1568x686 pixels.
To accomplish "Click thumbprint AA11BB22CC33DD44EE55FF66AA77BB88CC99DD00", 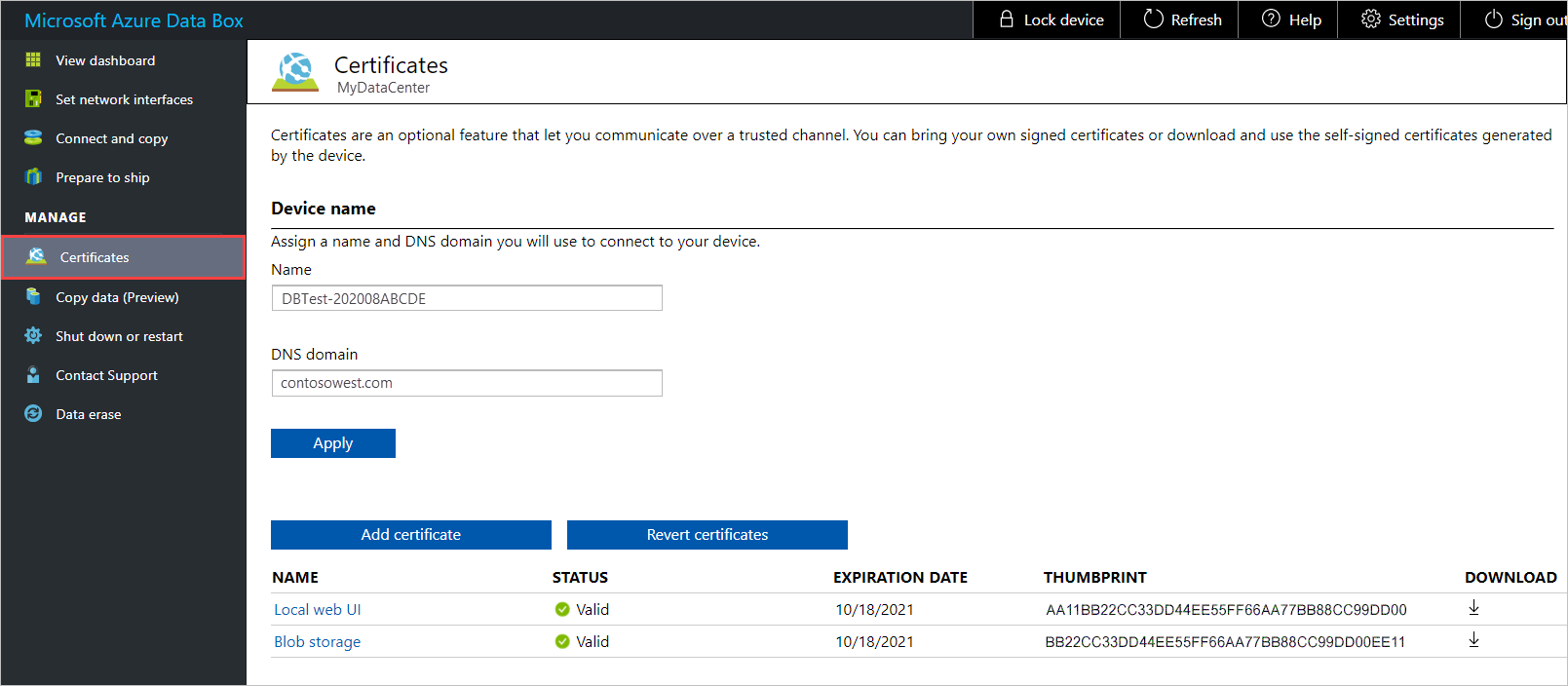I will pos(1226,610).
